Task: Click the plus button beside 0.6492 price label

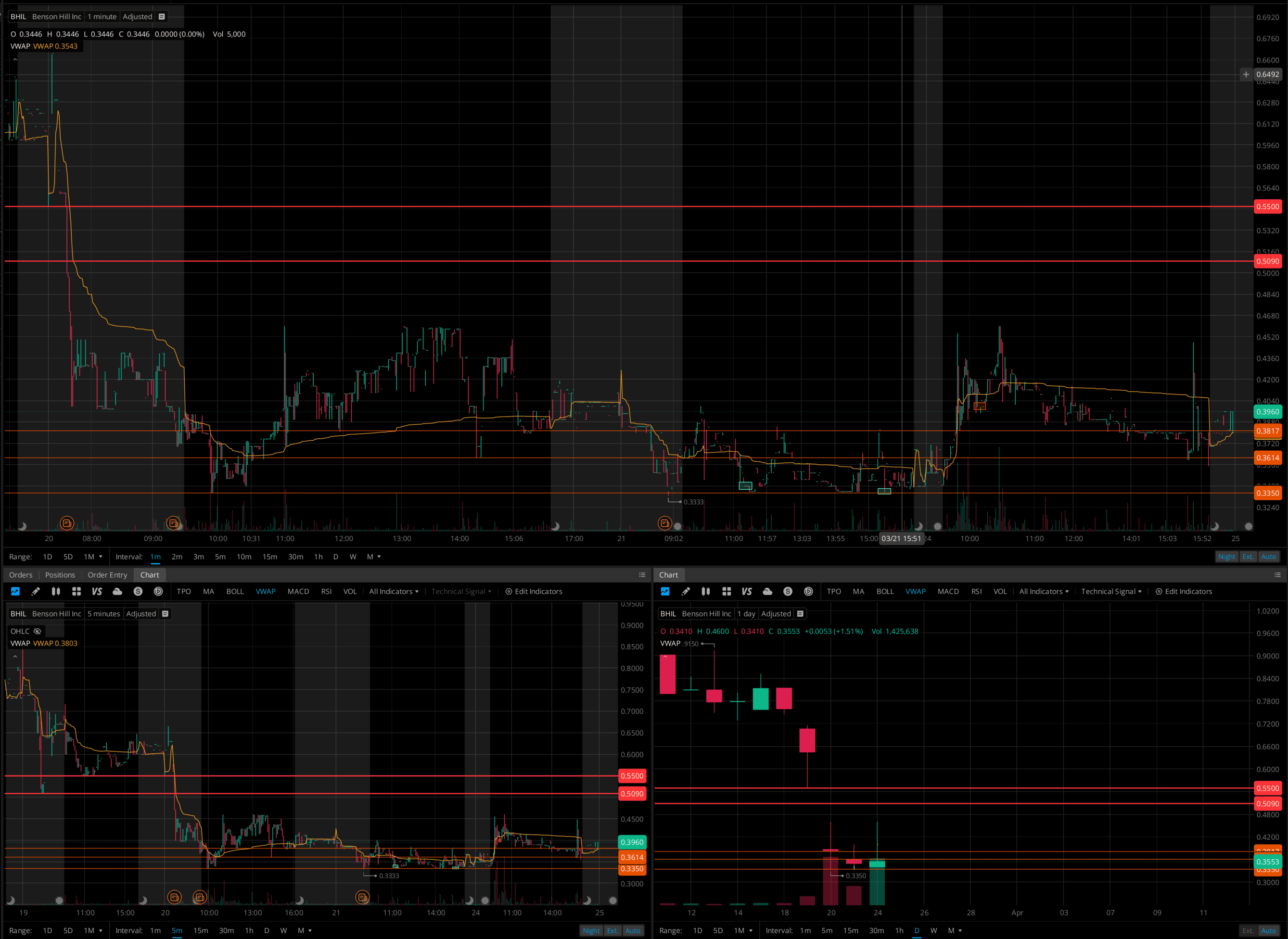Action: coord(1245,75)
